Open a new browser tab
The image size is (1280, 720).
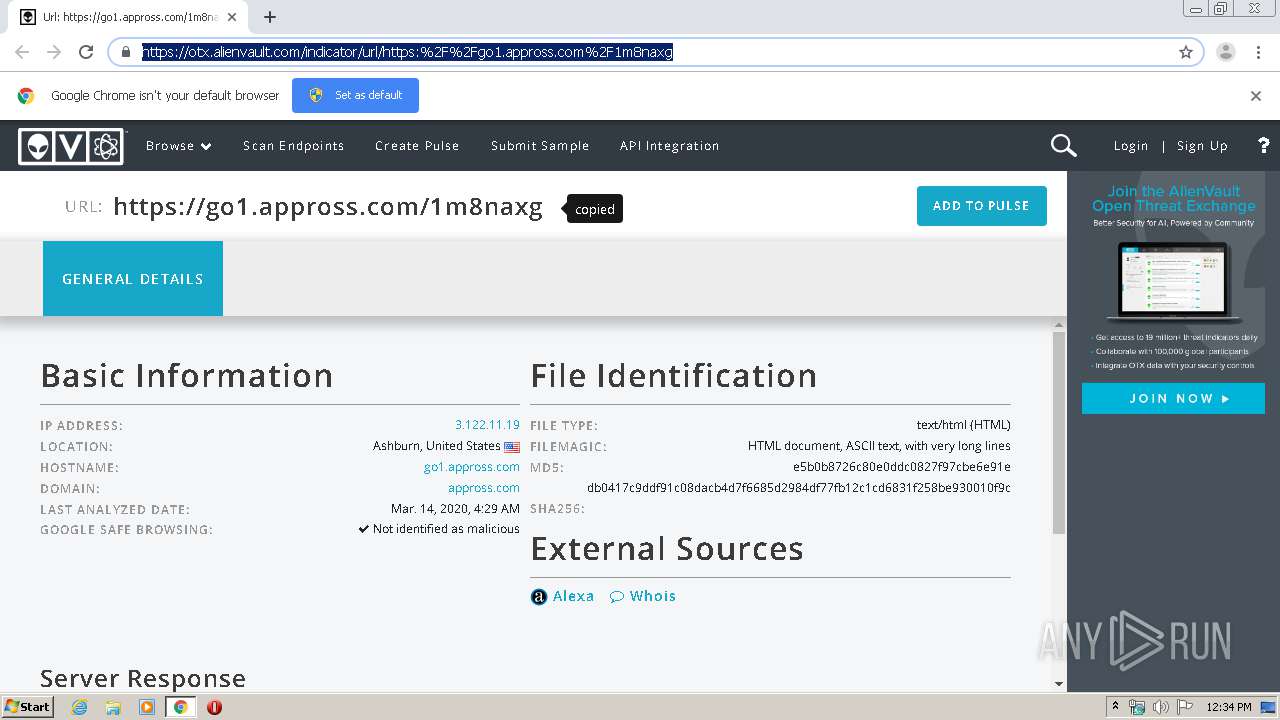(270, 17)
